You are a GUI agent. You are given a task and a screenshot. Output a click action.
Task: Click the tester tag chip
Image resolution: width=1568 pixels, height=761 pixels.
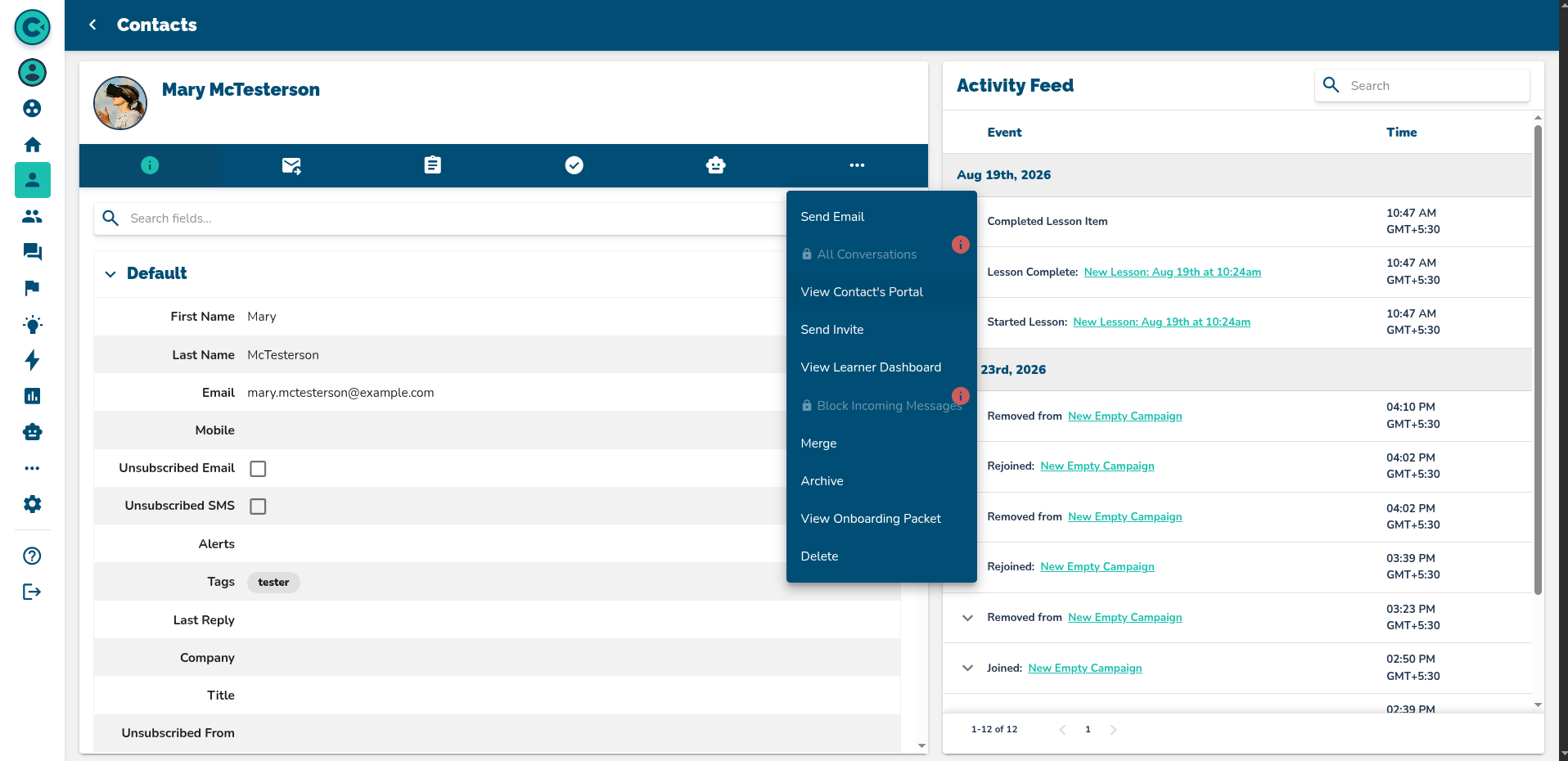pyautogui.click(x=273, y=583)
